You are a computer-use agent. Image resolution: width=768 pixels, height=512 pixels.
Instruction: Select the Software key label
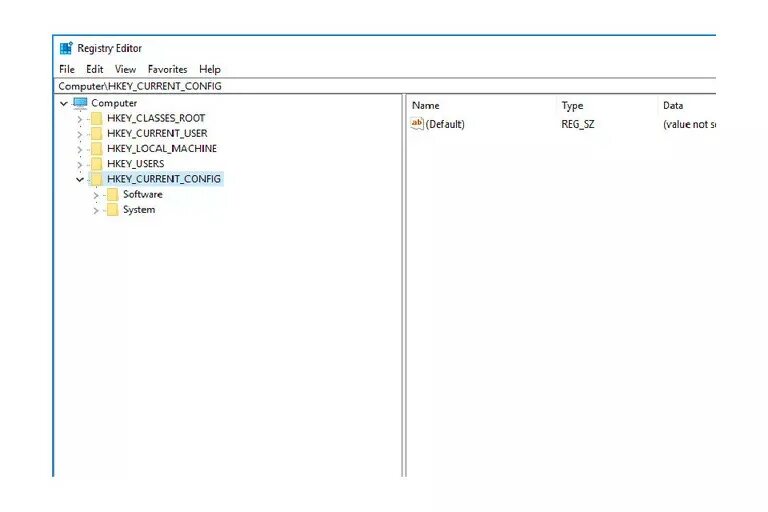[x=143, y=194]
